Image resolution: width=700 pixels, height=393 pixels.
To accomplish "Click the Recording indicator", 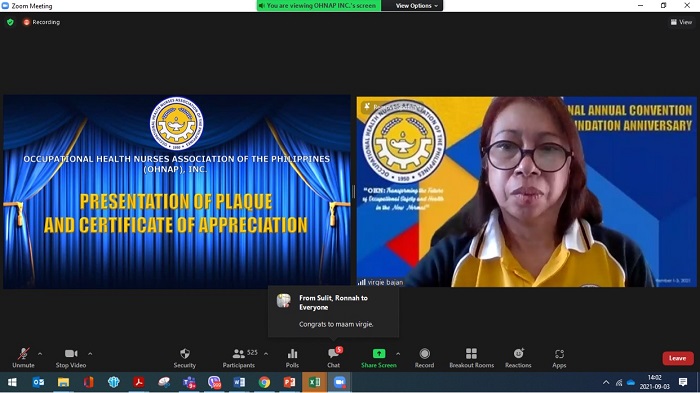I will pos(42,22).
